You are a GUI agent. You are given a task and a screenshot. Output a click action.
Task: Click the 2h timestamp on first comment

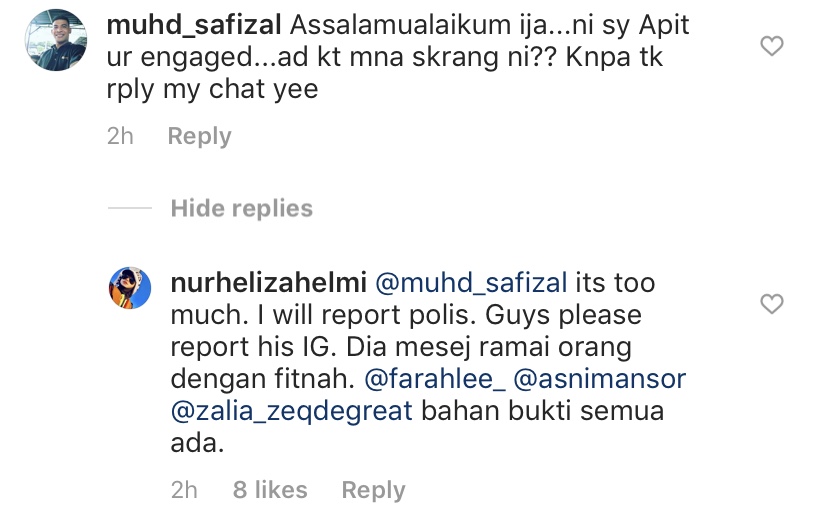click(x=120, y=136)
